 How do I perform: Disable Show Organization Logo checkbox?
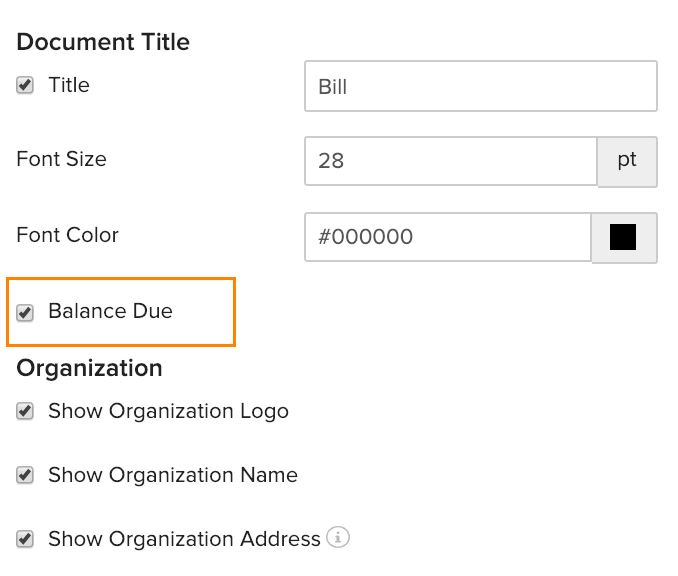(x=25, y=411)
